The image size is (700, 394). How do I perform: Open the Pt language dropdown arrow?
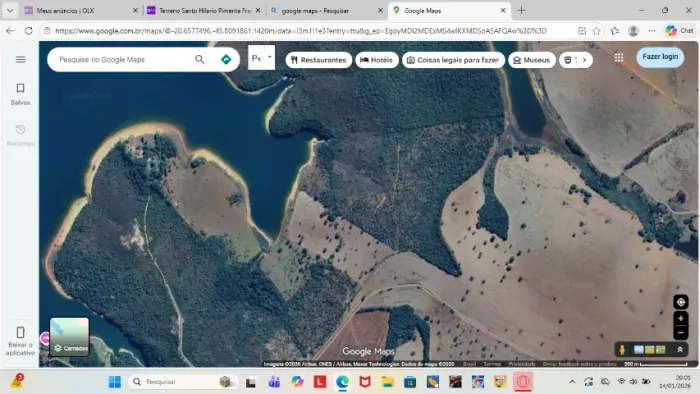[x=270, y=57]
